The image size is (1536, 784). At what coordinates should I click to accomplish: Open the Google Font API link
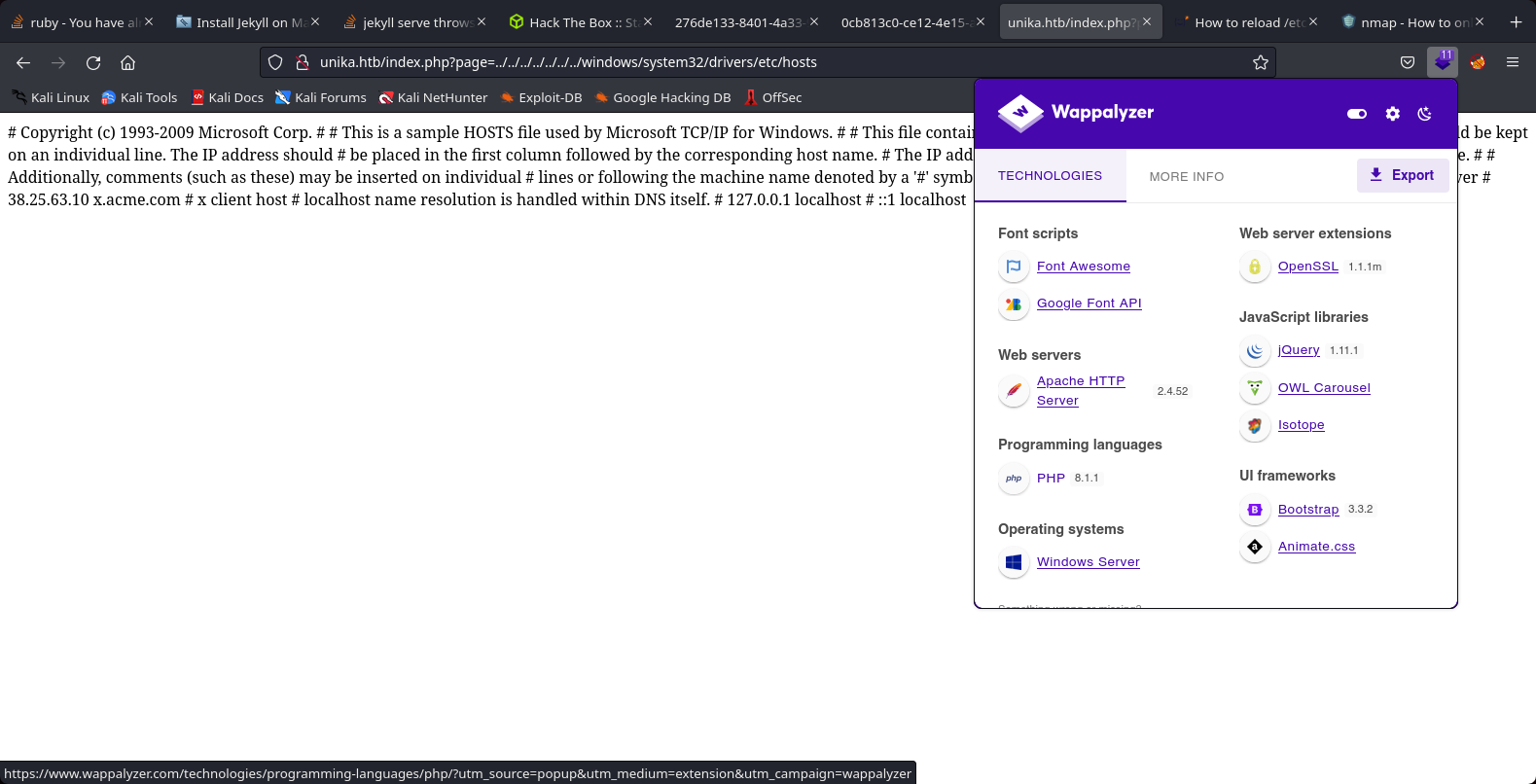pos(1089,303)
